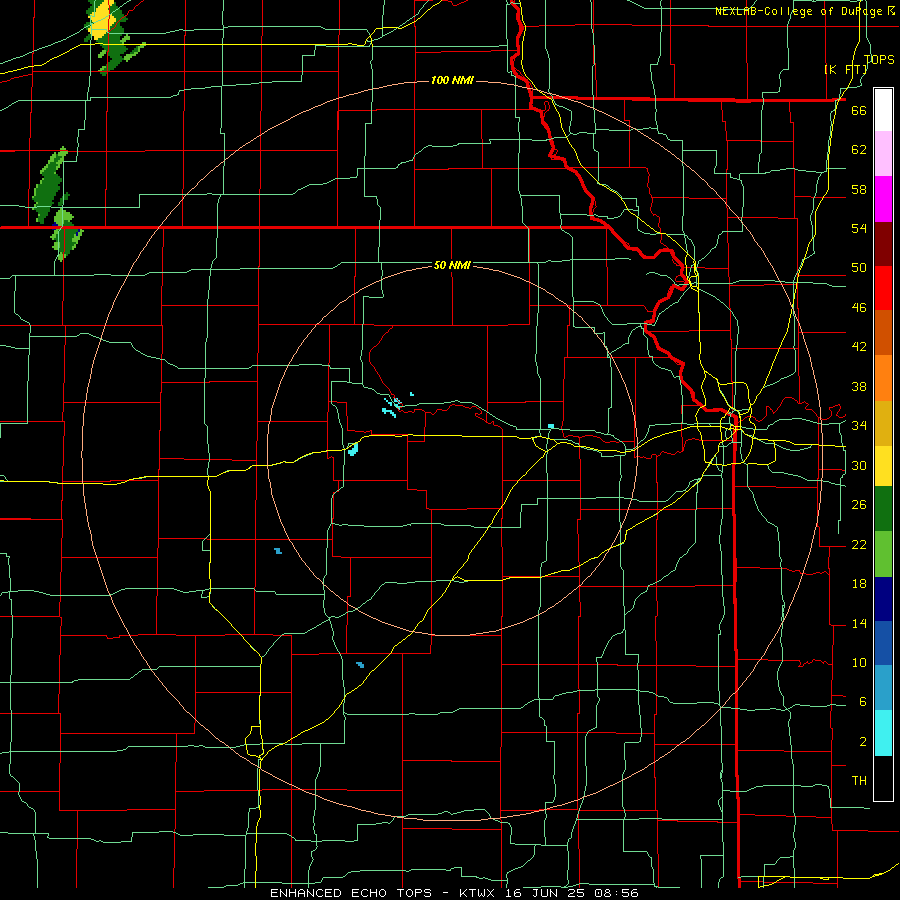This screenshot has height=900, width=900.
Task: Click the magenta swatch in the color scale
Action: pos(883,199)
